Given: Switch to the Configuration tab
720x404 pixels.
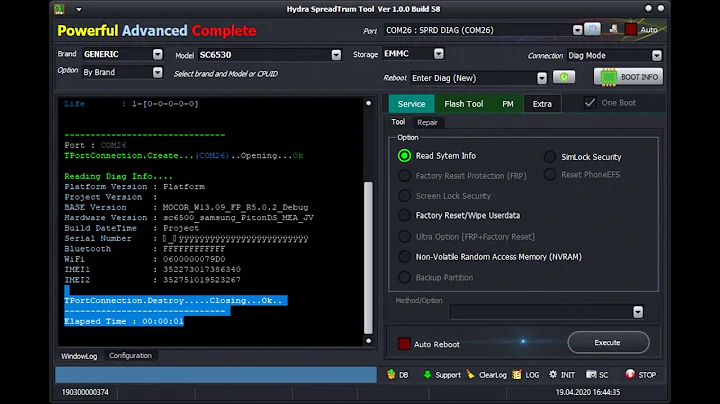Looking at the screenshot, I should pos(130,356).
